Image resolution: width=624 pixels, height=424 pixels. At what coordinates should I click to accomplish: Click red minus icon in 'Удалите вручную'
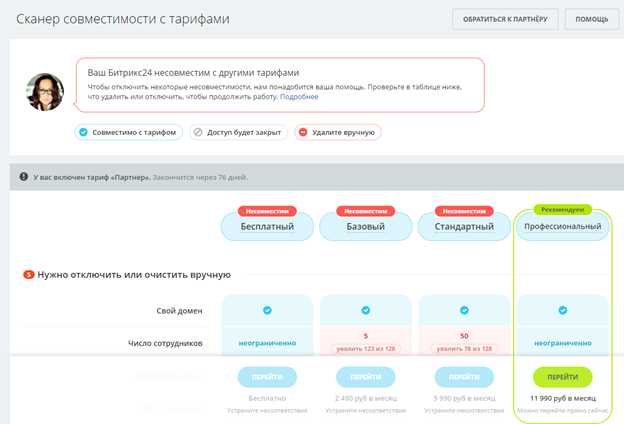pyautogui.click(x=303, y=132)
